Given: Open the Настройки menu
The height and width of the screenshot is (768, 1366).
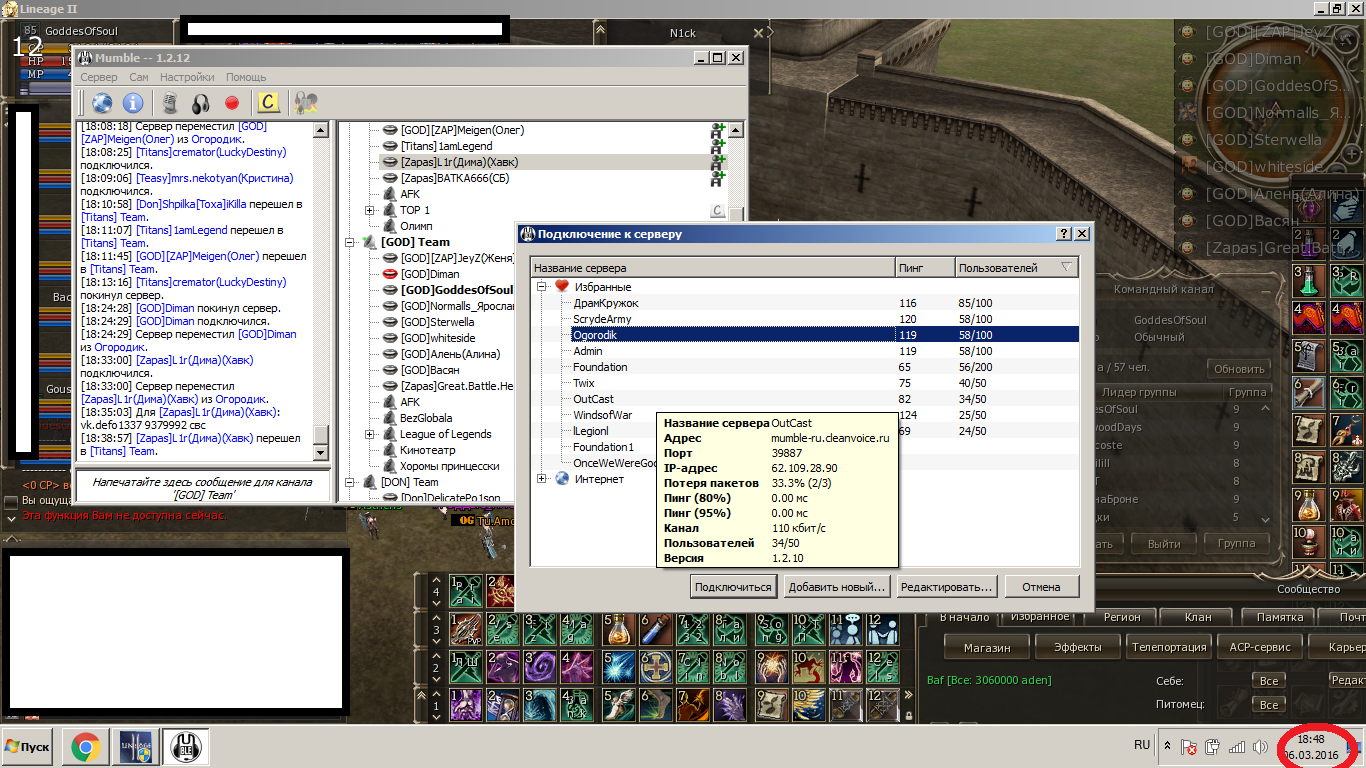Looking at the screenshot, I should [x=187, y=77].
